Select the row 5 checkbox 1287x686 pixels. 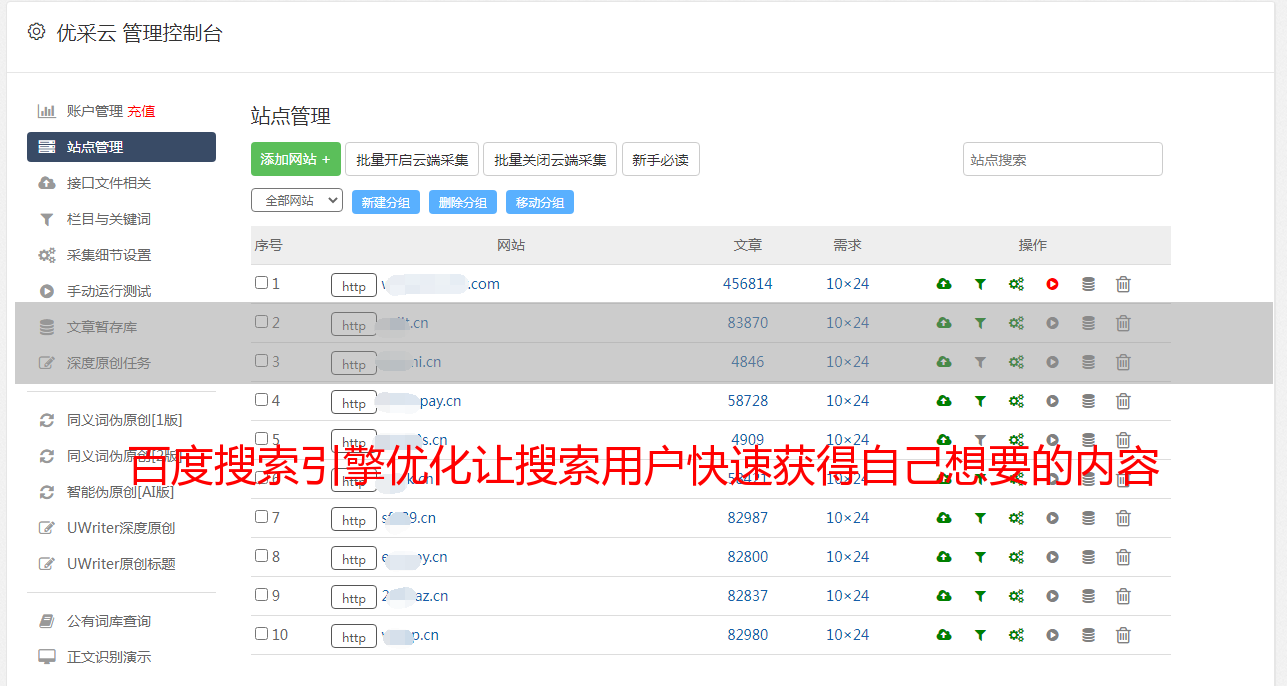(x=261, y=439)
